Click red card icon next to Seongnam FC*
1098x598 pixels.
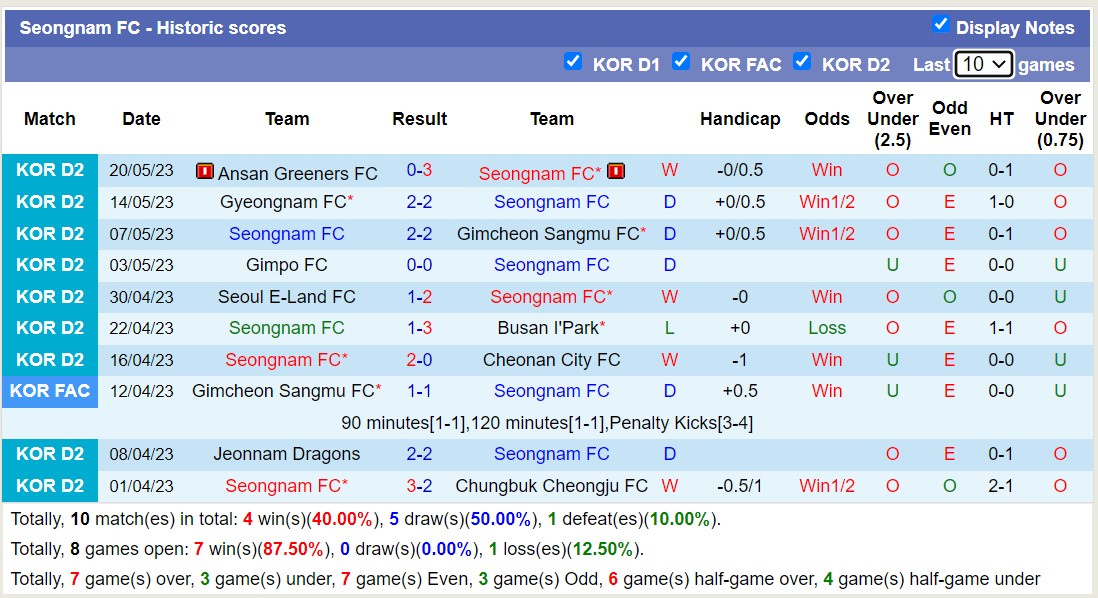616,170
